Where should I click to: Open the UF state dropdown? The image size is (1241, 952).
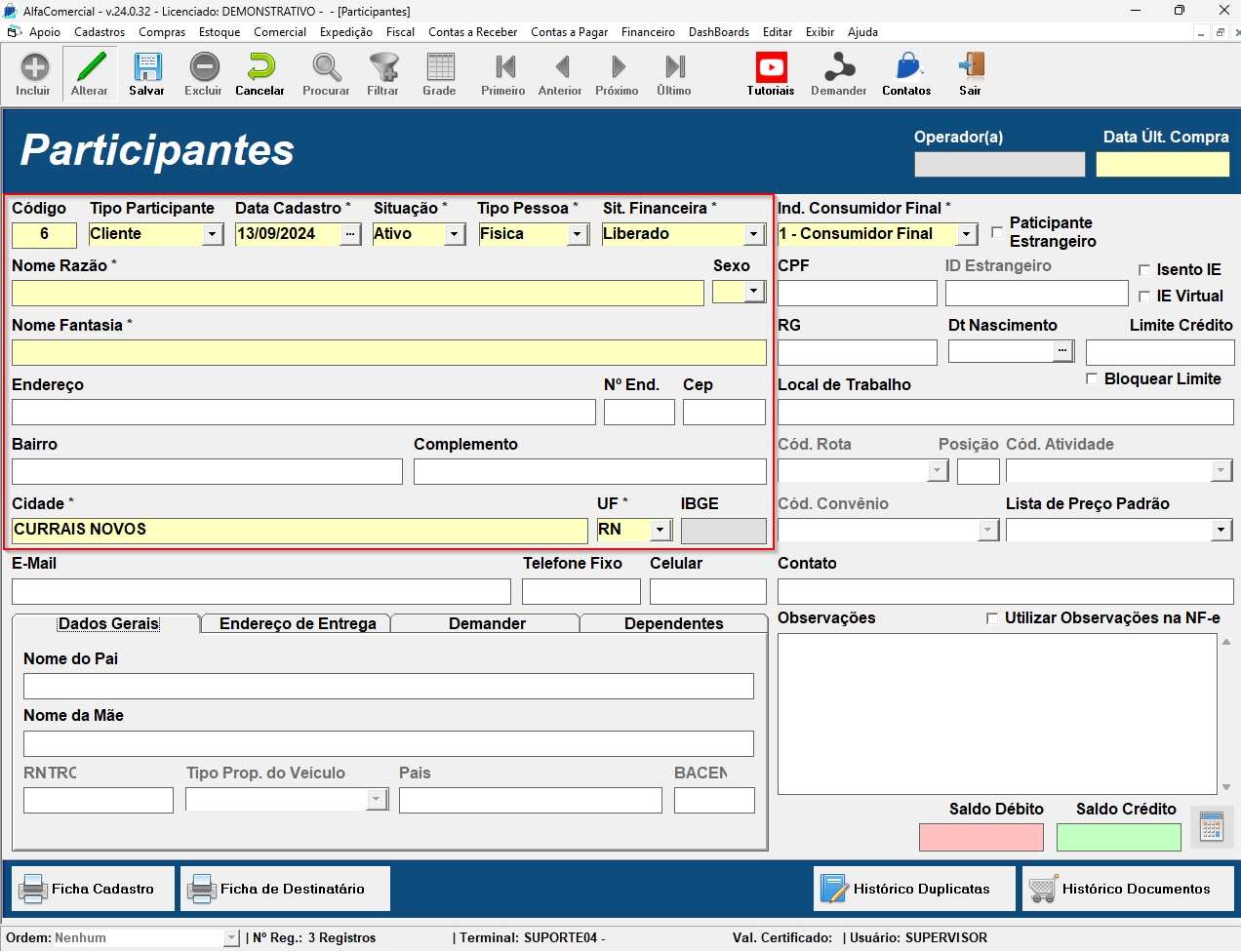(x=661, y=530)
